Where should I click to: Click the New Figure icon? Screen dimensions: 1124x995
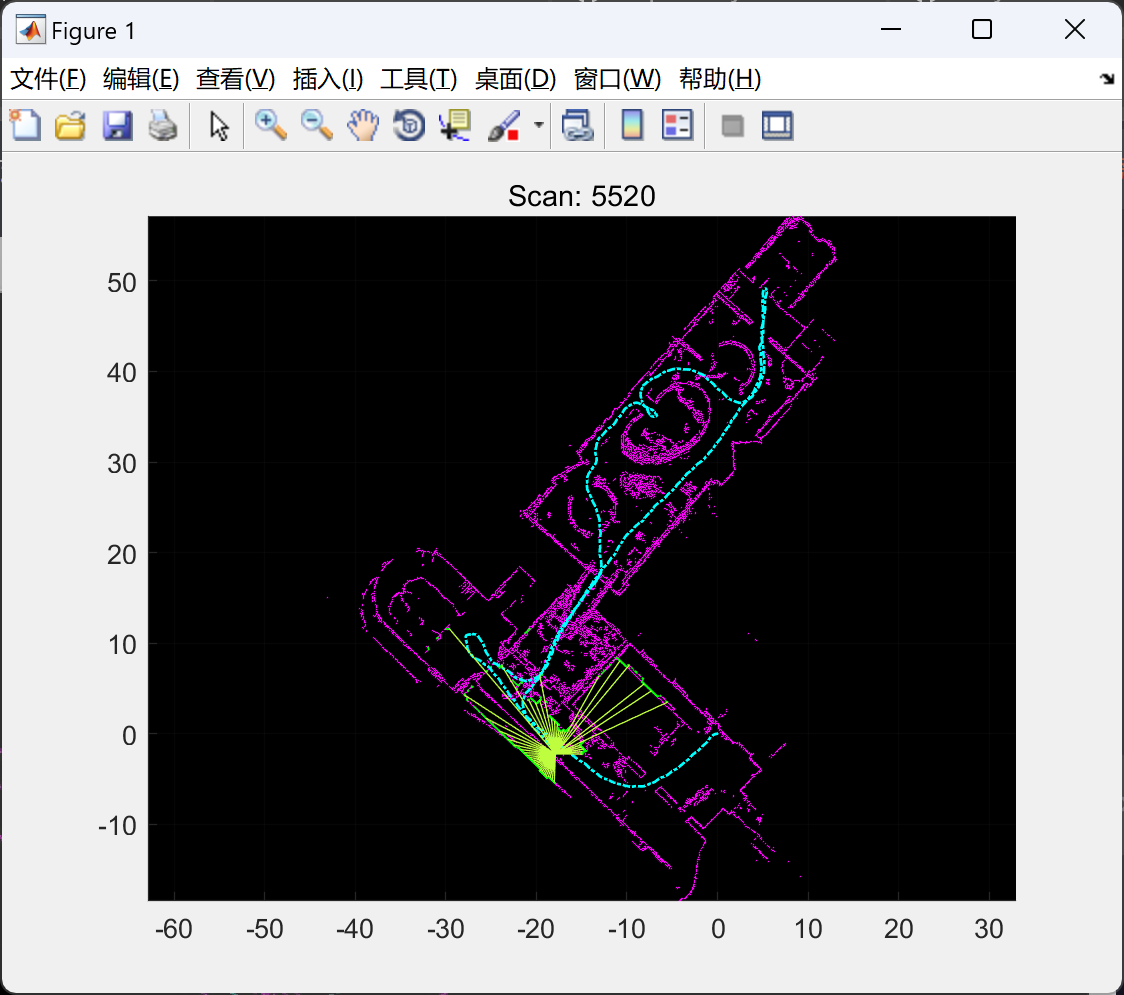(25, 125)
